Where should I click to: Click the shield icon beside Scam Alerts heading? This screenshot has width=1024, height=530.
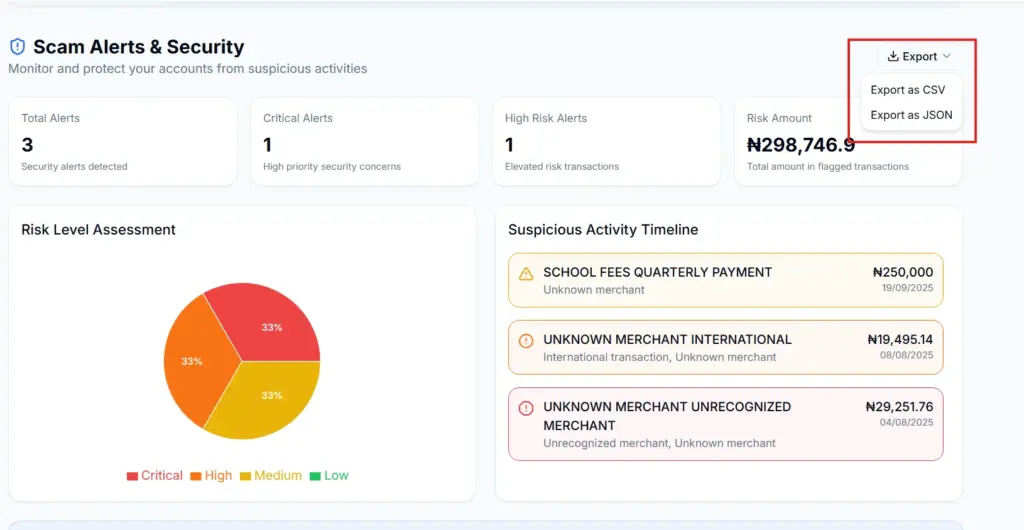[17, 46]
